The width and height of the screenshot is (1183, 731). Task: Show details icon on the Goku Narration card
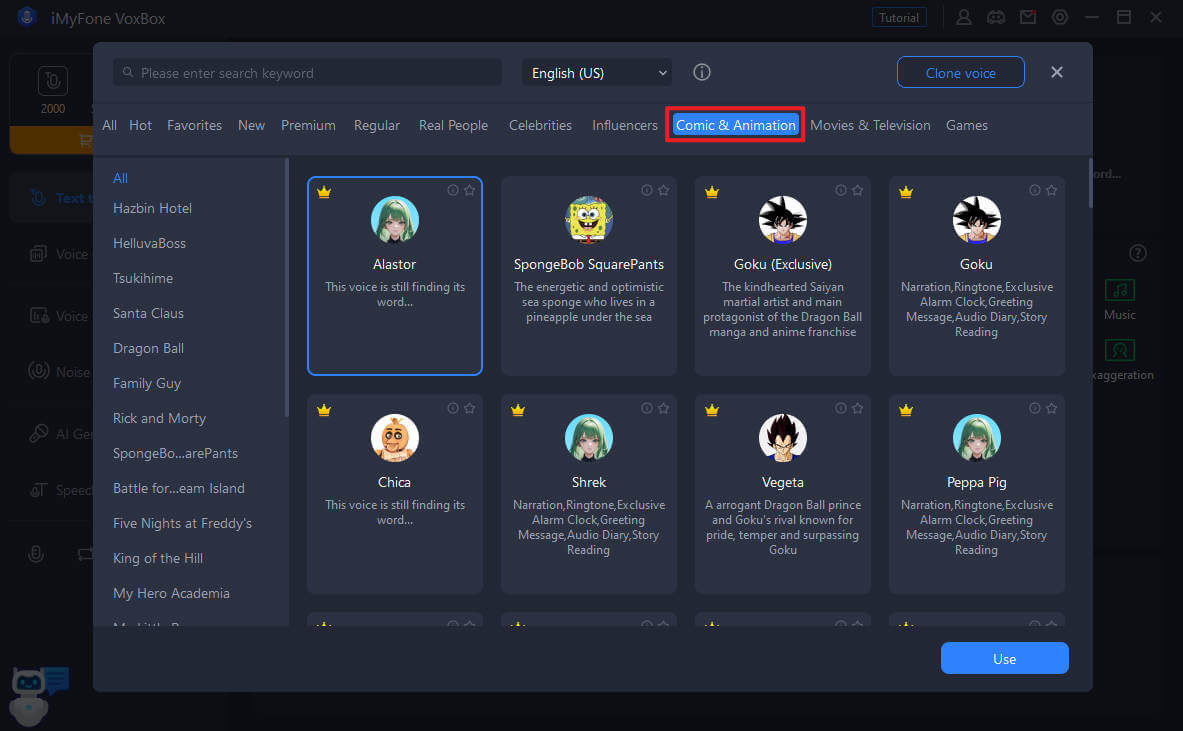click(1034, 190)
